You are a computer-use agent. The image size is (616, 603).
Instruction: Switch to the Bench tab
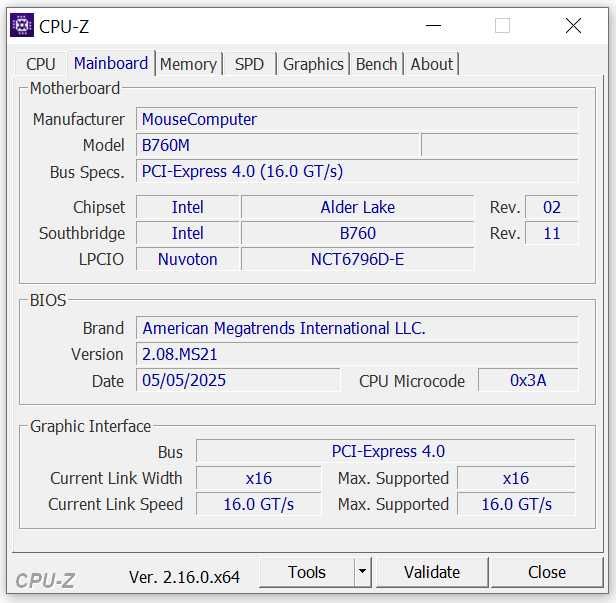click(x=376, y=64)
